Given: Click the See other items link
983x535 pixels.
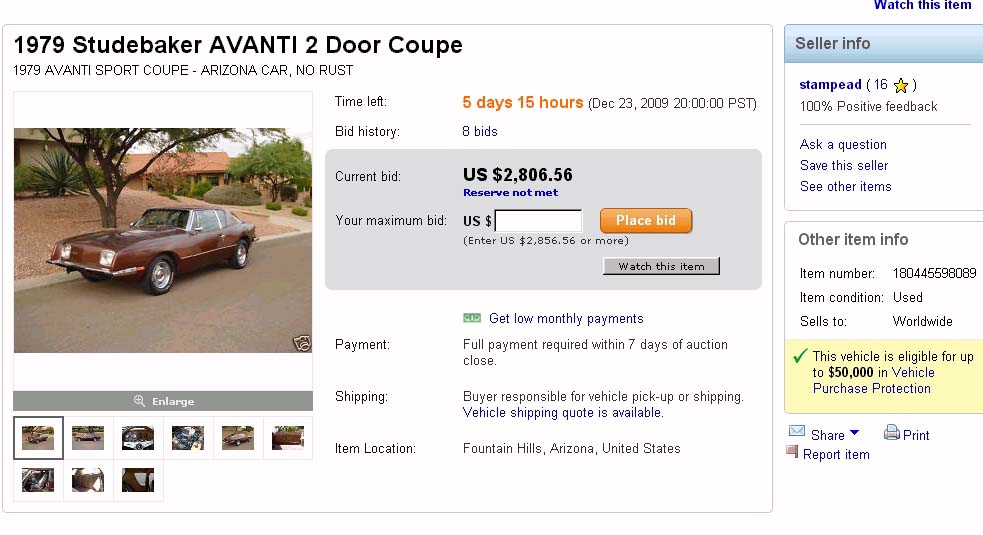Looking at the screenshot, I should click(x=845, y=186).
